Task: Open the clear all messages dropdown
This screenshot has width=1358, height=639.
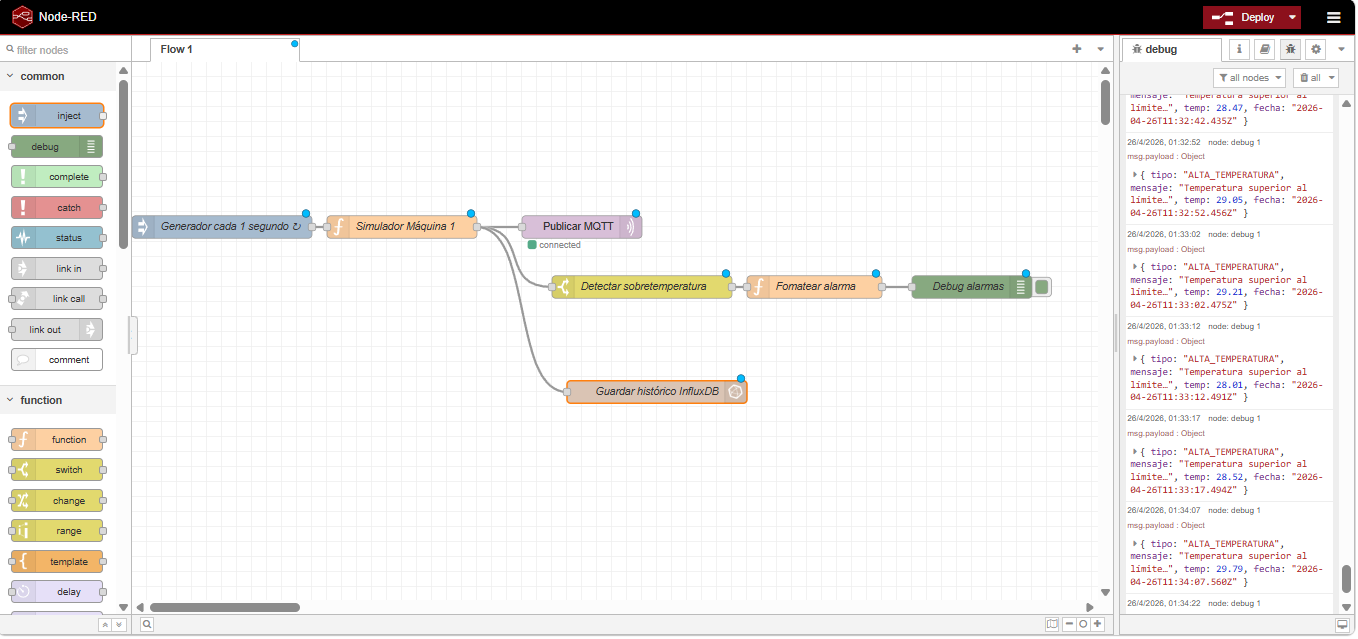Action: click(x=1315, y=78)
